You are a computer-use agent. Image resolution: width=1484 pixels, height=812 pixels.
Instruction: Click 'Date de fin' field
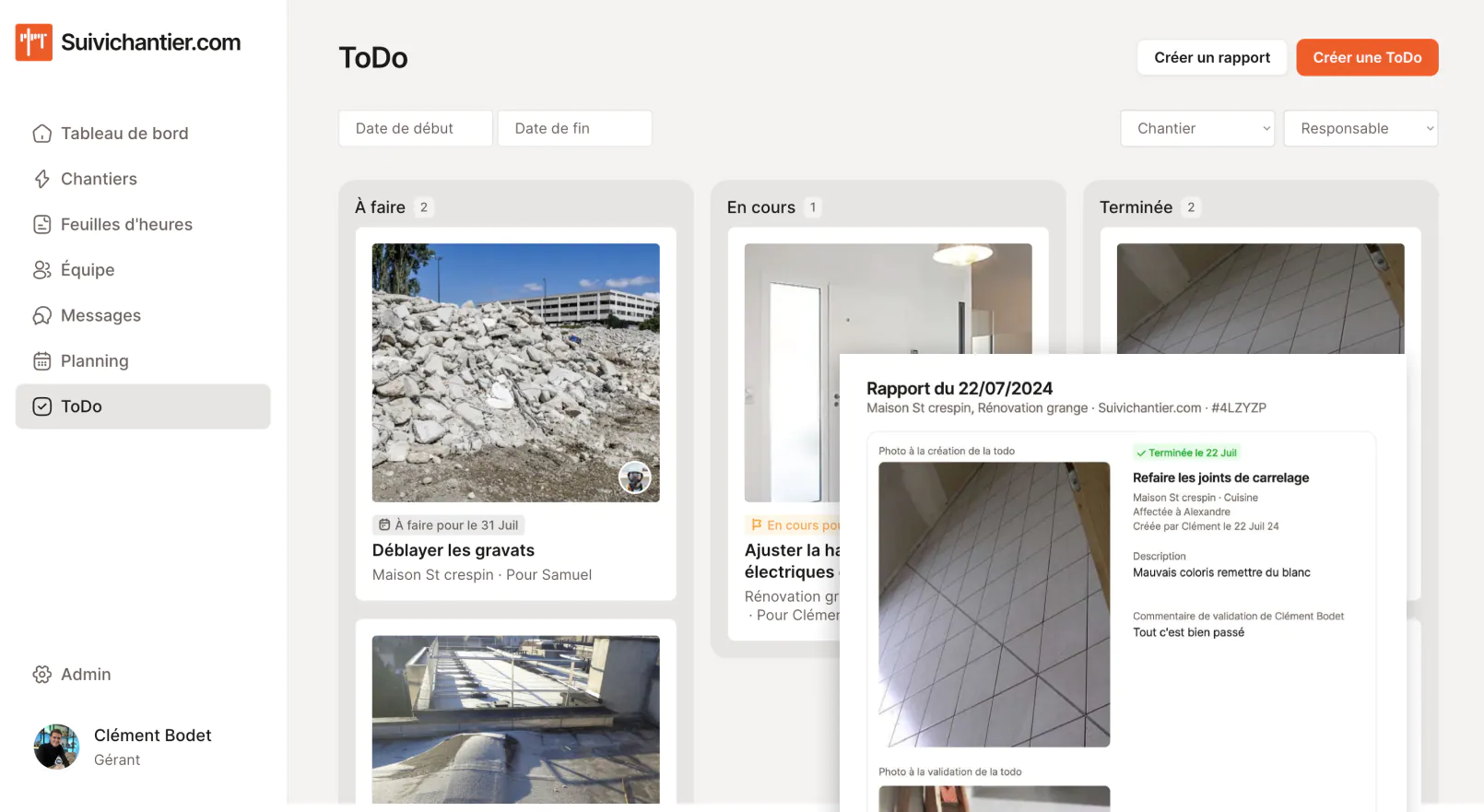575,128
